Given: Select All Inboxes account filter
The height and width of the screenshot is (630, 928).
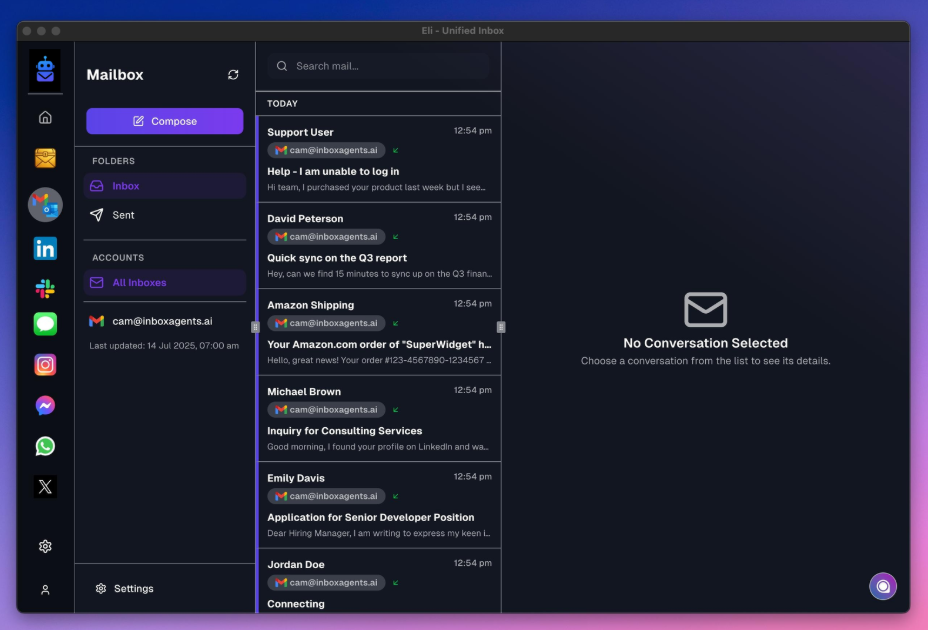Looking at the screenshot, I should pos(165,282).
